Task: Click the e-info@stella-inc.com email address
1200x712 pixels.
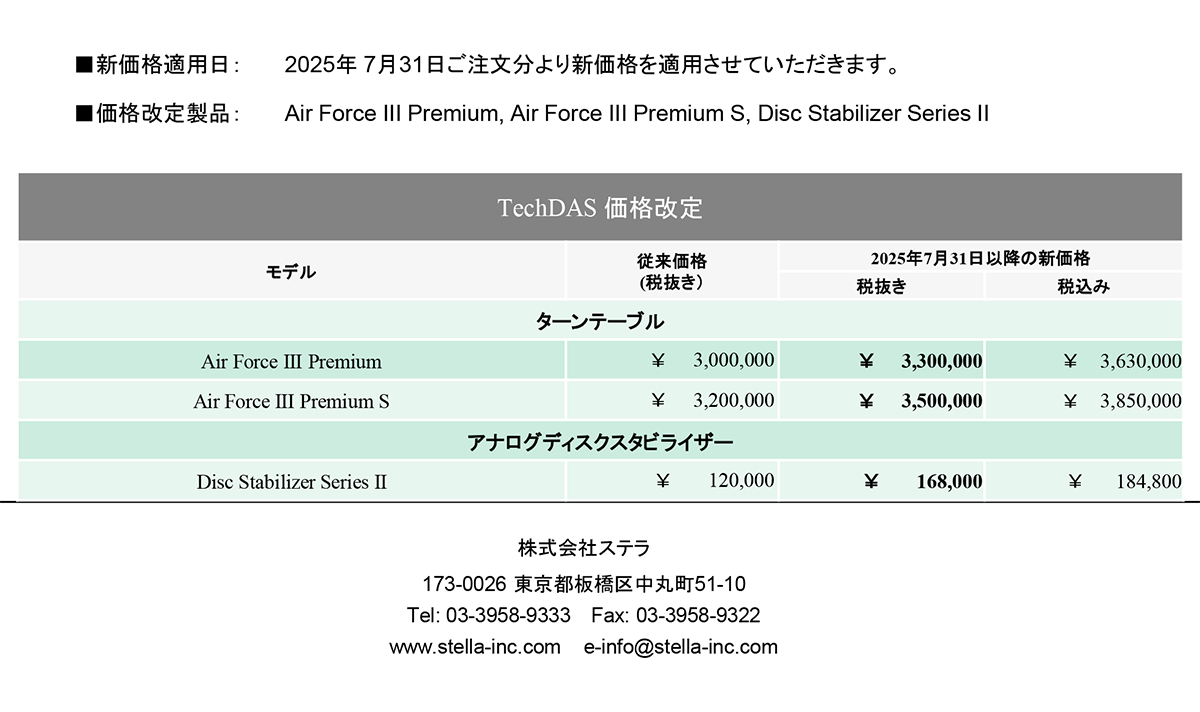Action: pos(681,647)
